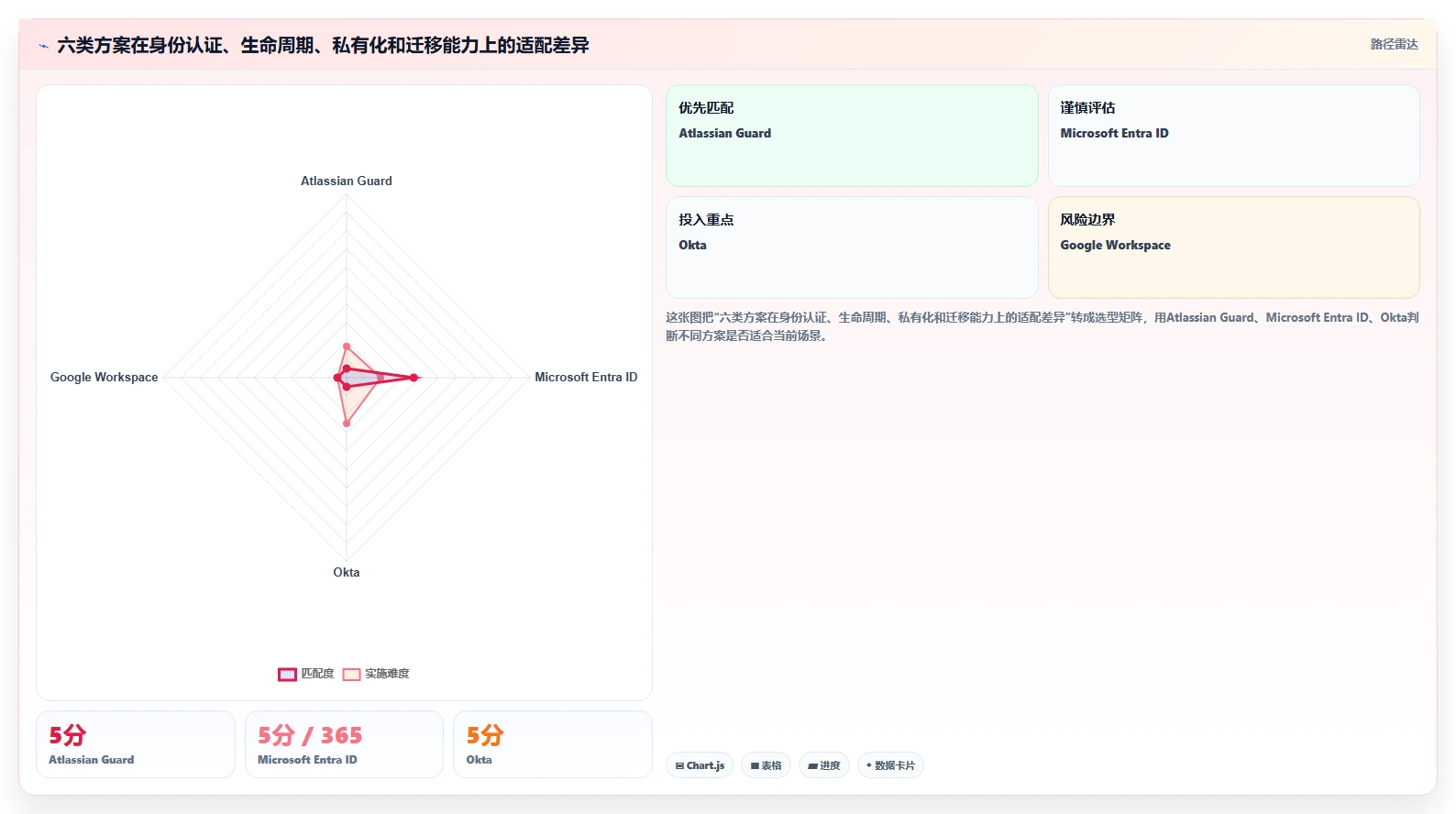1456x814 pixels.
Task: Toggle the 实施难度 legend swatch
Action: [351, 675]
